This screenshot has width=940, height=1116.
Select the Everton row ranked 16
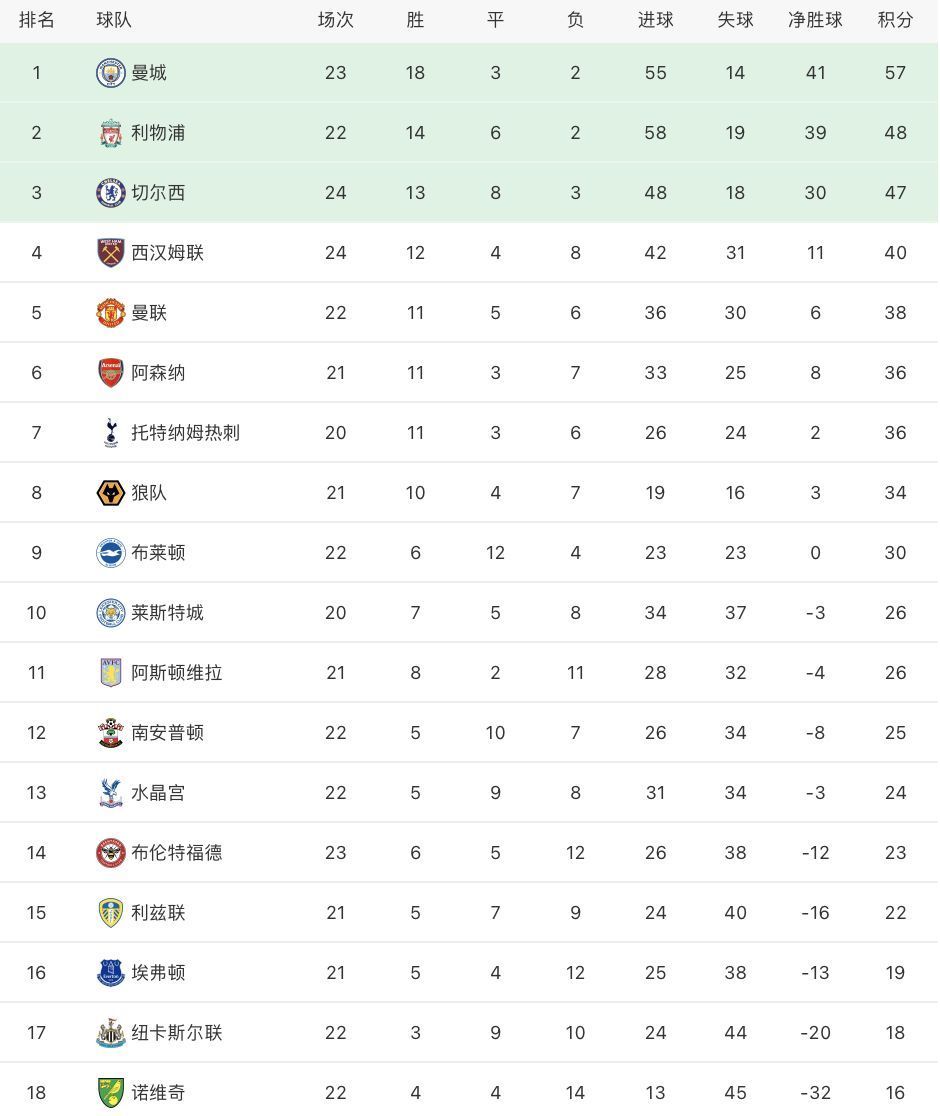pos(470,973)
